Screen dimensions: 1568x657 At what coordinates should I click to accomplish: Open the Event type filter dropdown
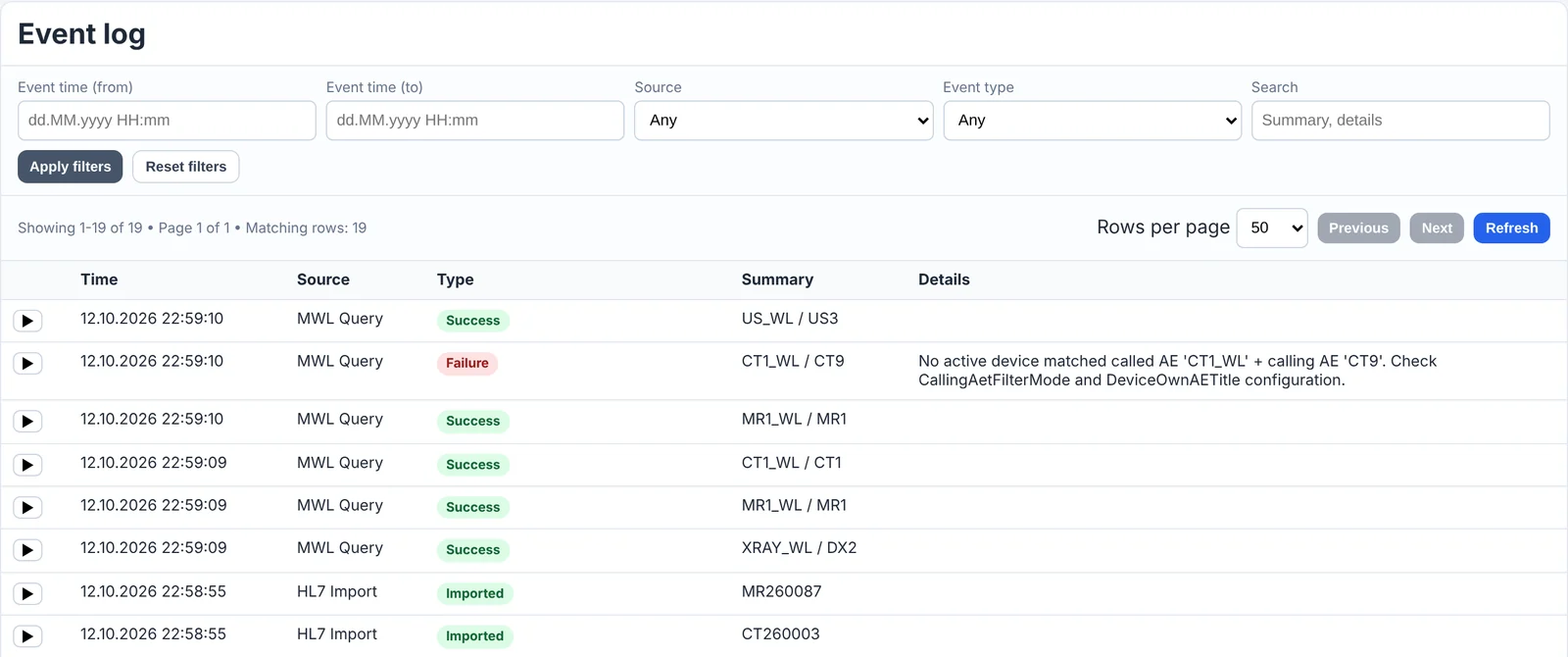coord(1092,121)
